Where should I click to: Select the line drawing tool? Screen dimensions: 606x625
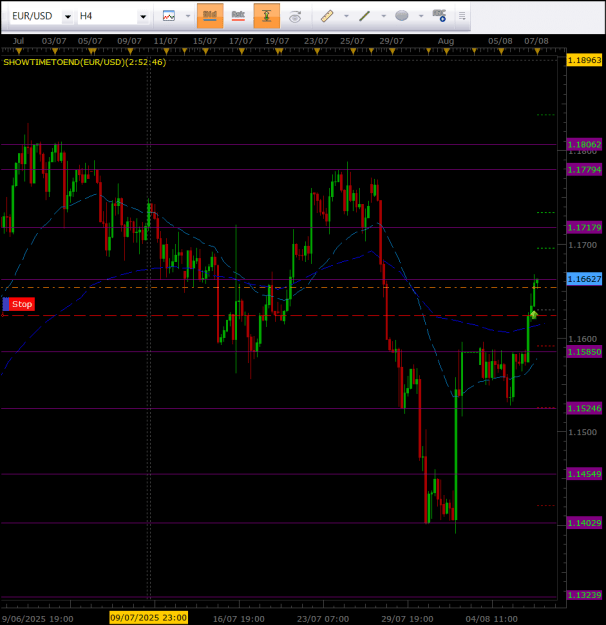click(364, 16)
